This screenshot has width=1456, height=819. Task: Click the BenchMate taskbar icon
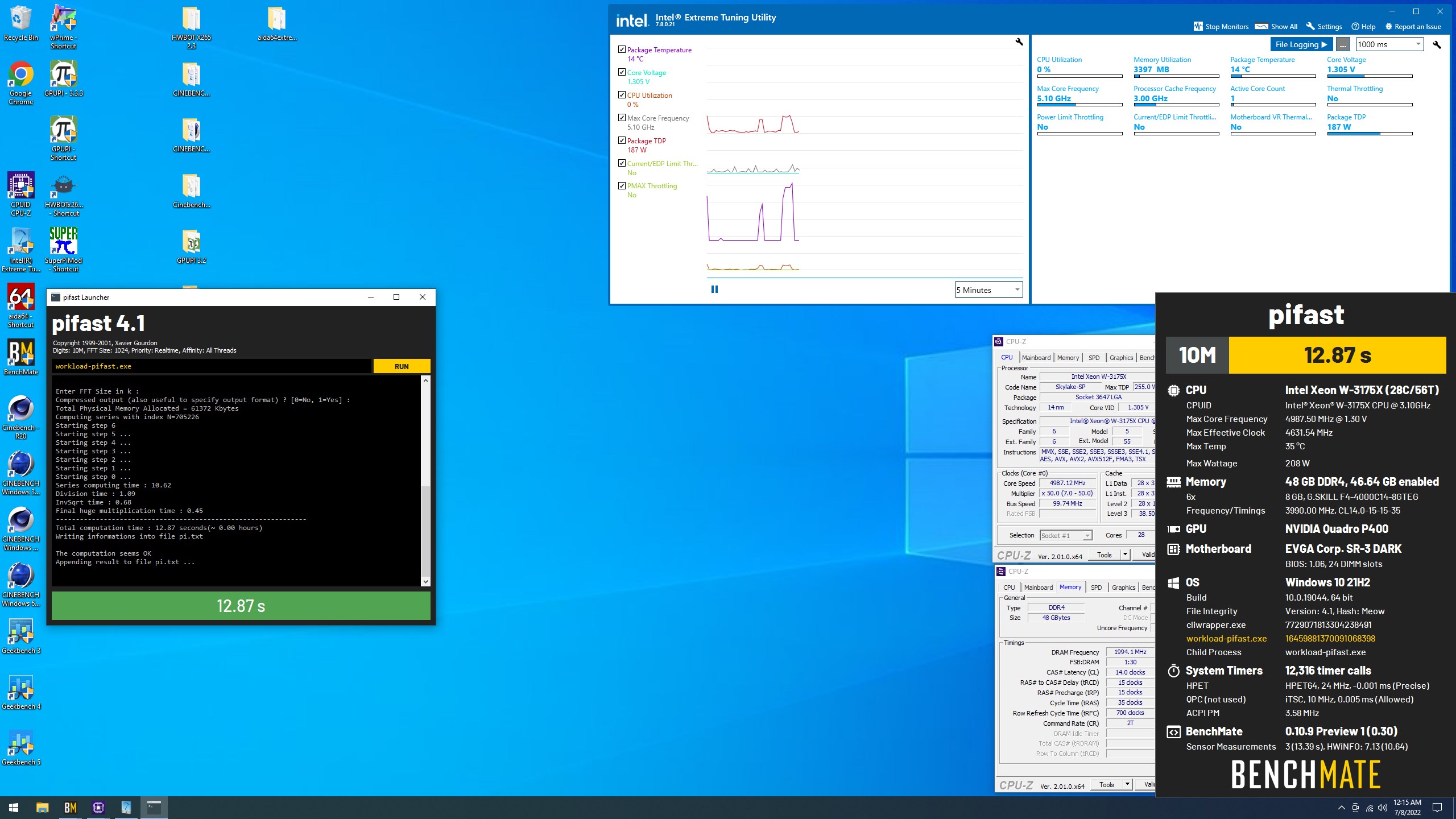(70, 807)
